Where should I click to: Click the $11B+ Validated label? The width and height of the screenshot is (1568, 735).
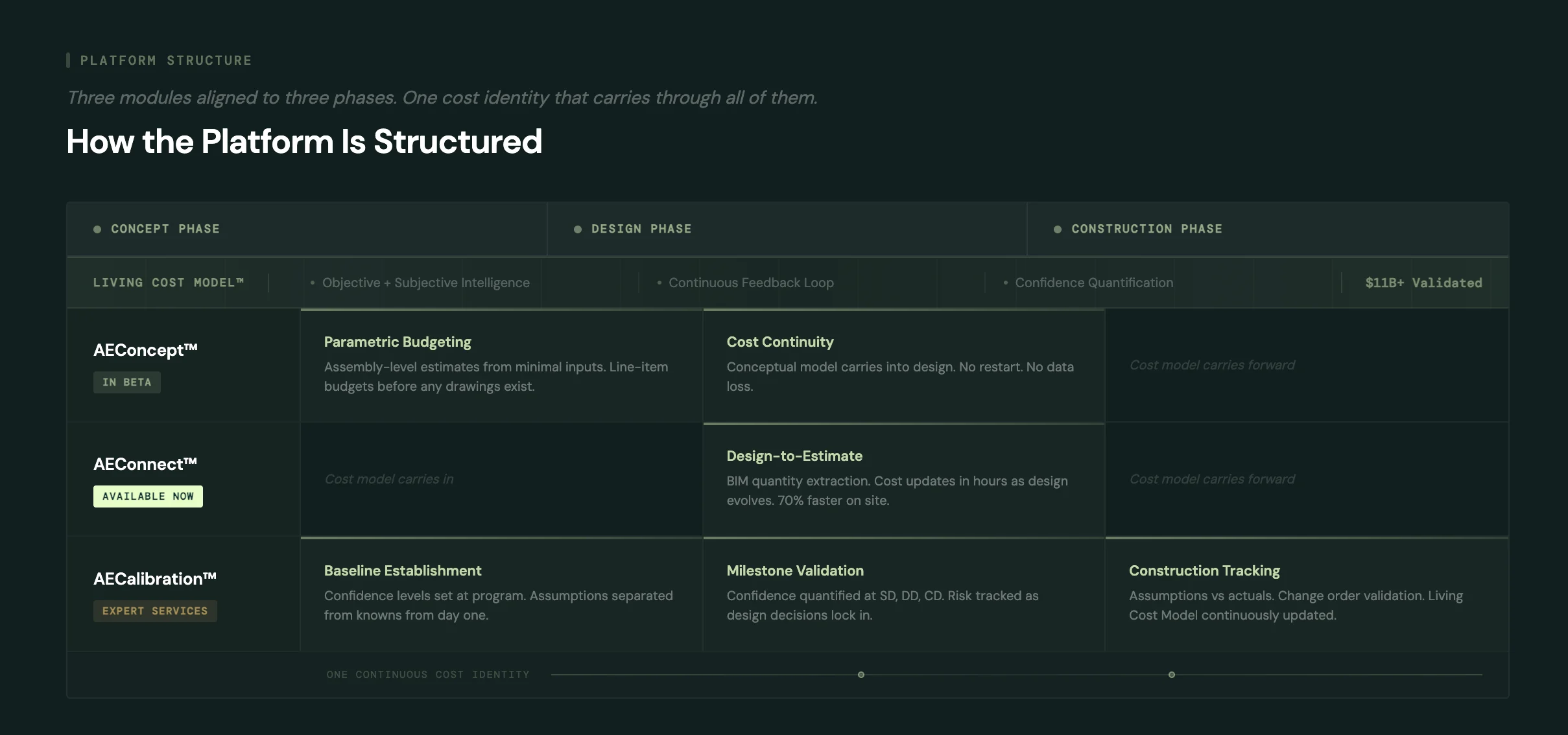click(1423, 283)
